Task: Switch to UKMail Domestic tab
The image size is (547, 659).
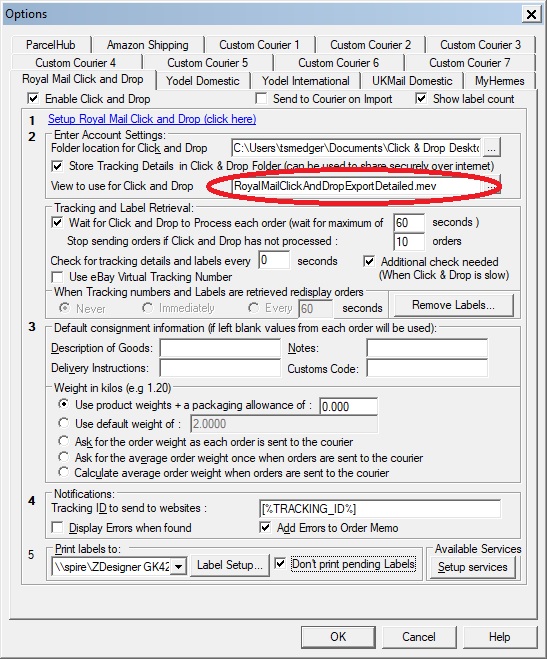Action: (412, 81)
